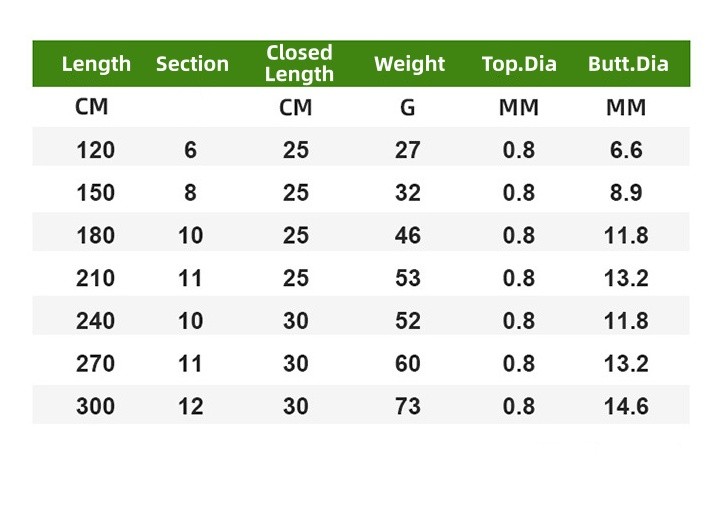Click section value 12
This screenshot has width=727, height=505.
coord(191,406)
